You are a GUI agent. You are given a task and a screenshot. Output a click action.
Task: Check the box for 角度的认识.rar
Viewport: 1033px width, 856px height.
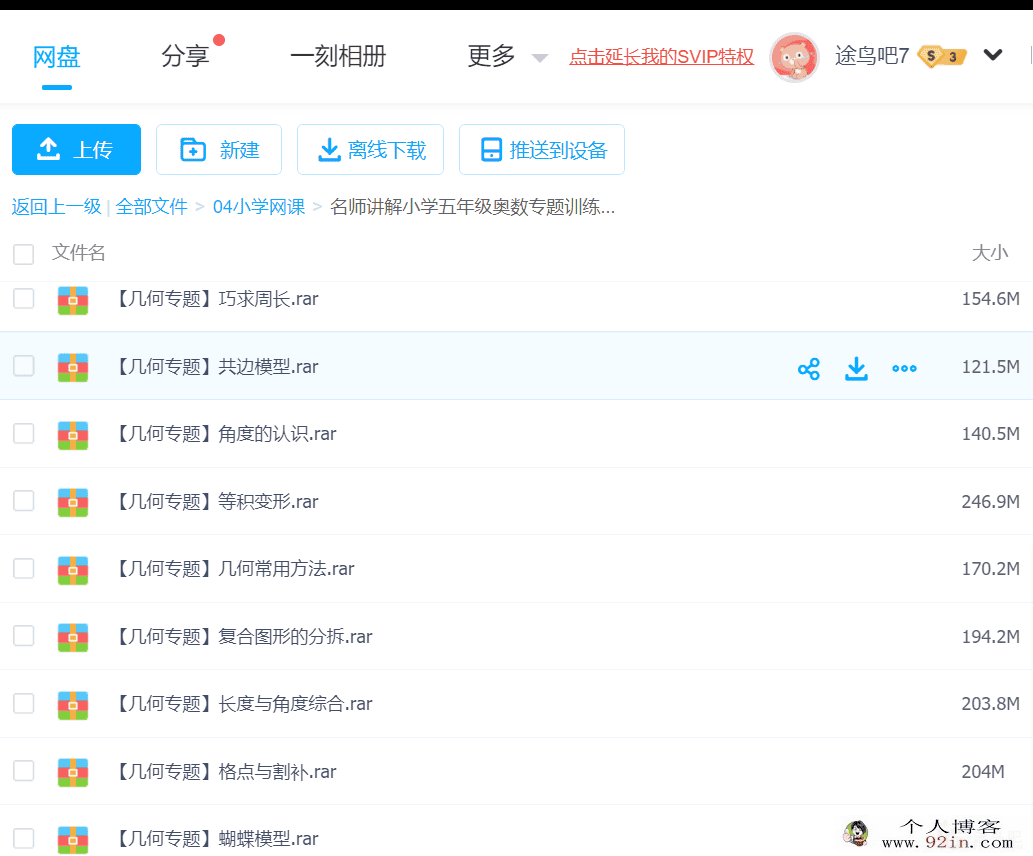[24, 434]
